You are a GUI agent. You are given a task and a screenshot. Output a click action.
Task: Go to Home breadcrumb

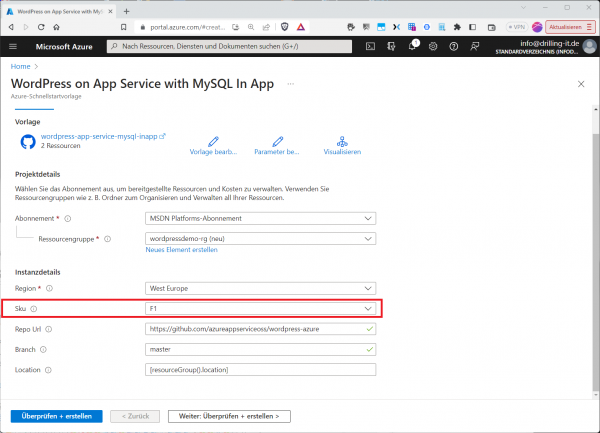[20, 67]
